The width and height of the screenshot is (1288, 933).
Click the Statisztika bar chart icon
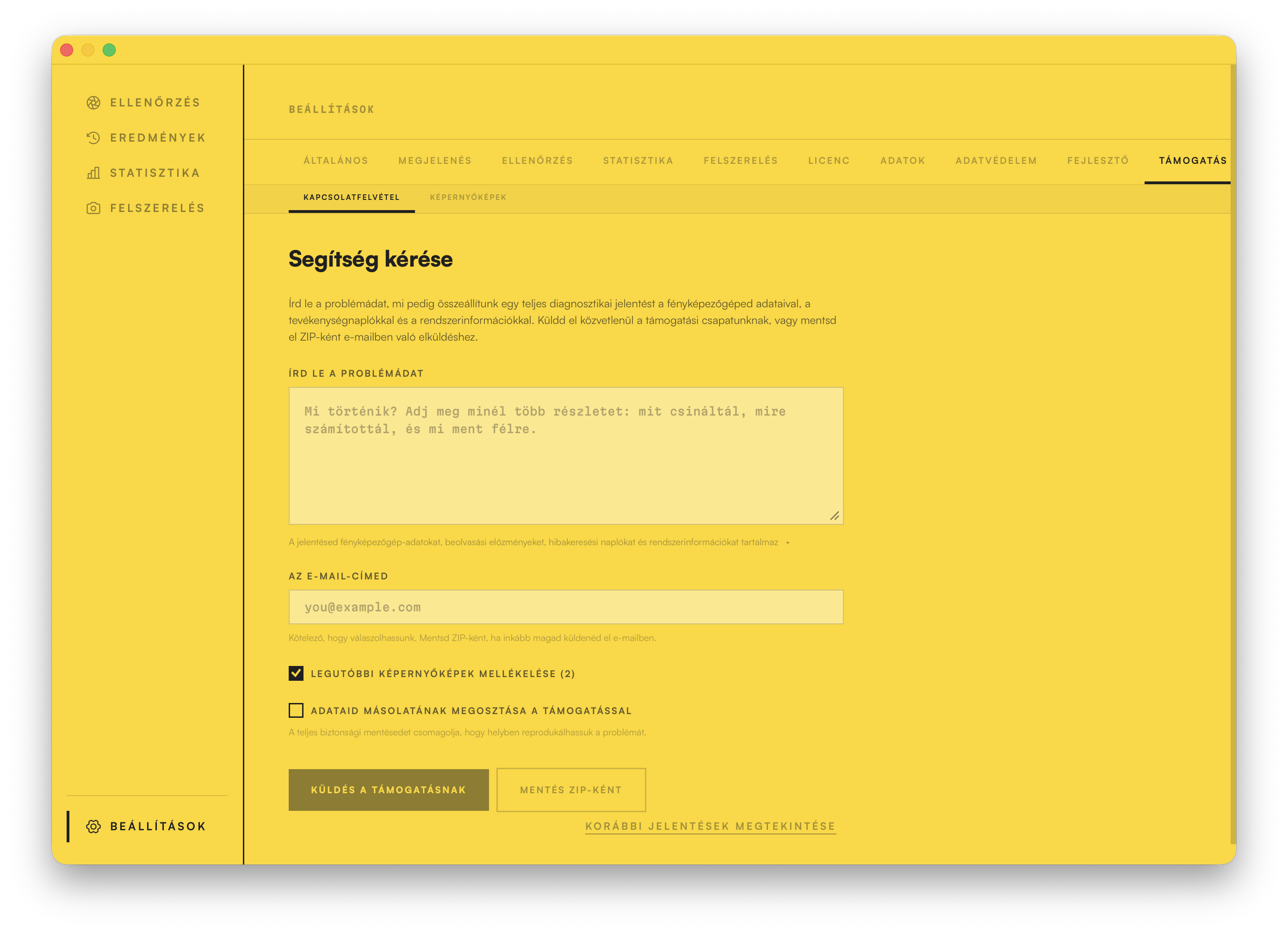click(x=93, y=173)
